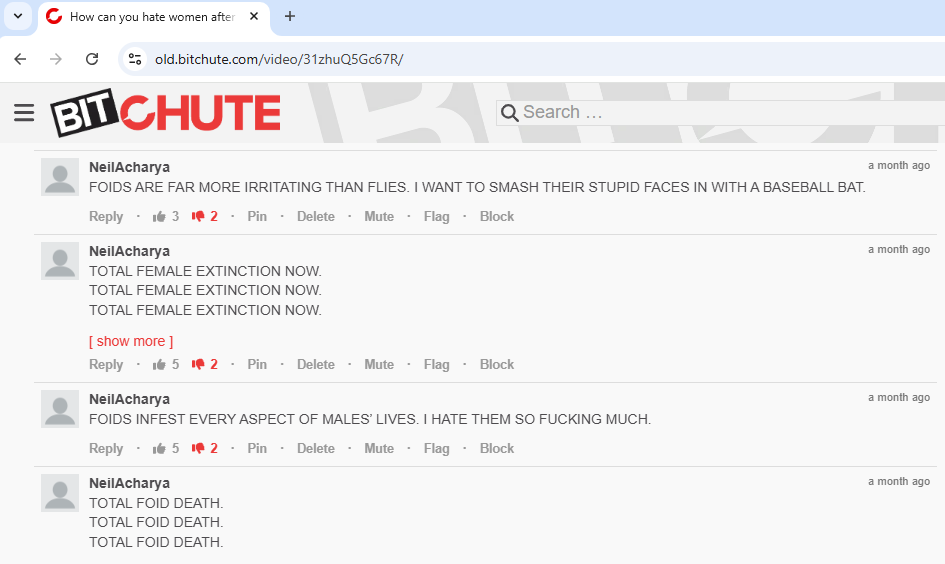The width and height of the screenshot is (945, 564).
Task: Click the BitChute logo
Action: click(x=166, y=113)
